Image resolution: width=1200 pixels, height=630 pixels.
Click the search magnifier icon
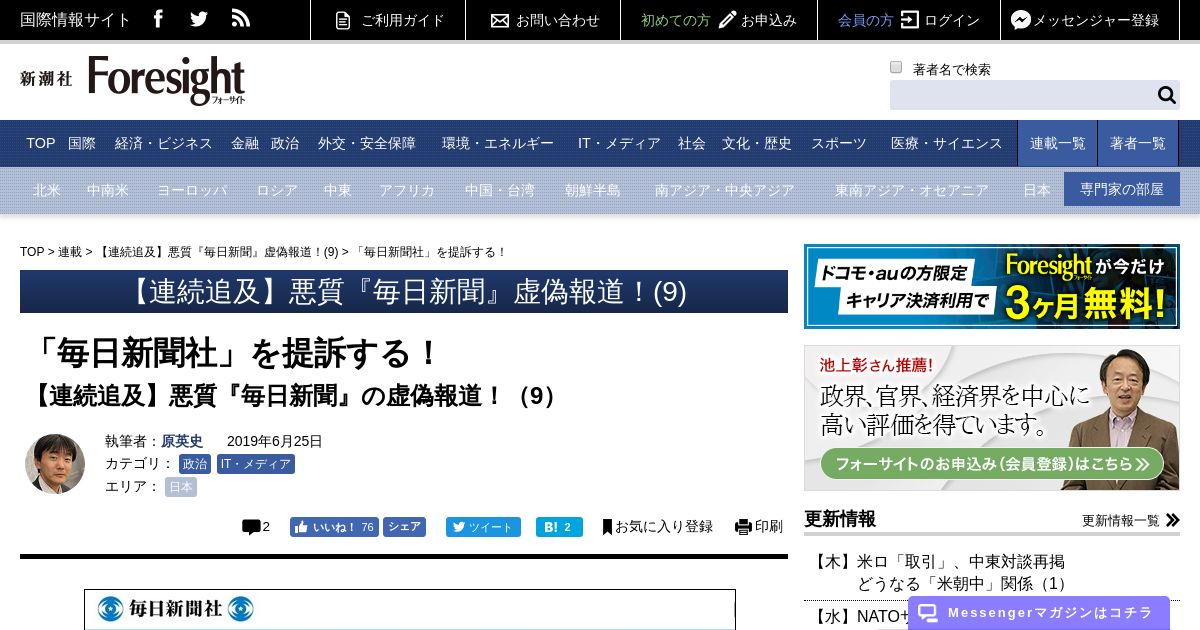pyautogui.click(x=1167, y=95)
